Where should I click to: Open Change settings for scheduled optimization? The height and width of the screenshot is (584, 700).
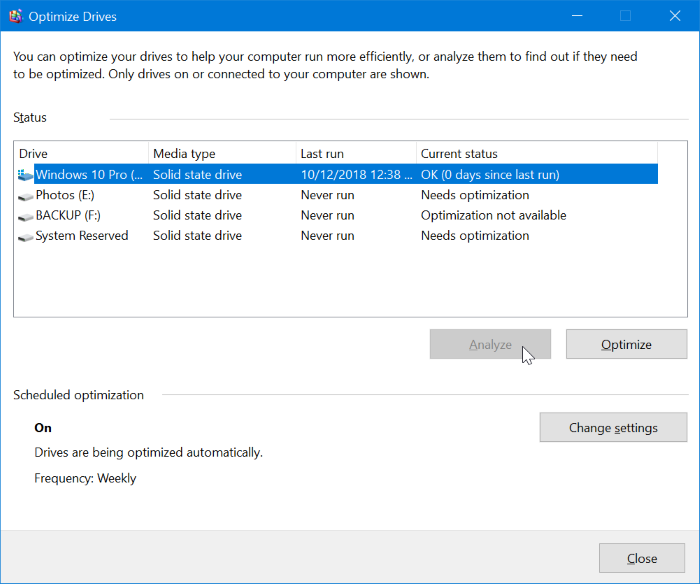point(613,427)
